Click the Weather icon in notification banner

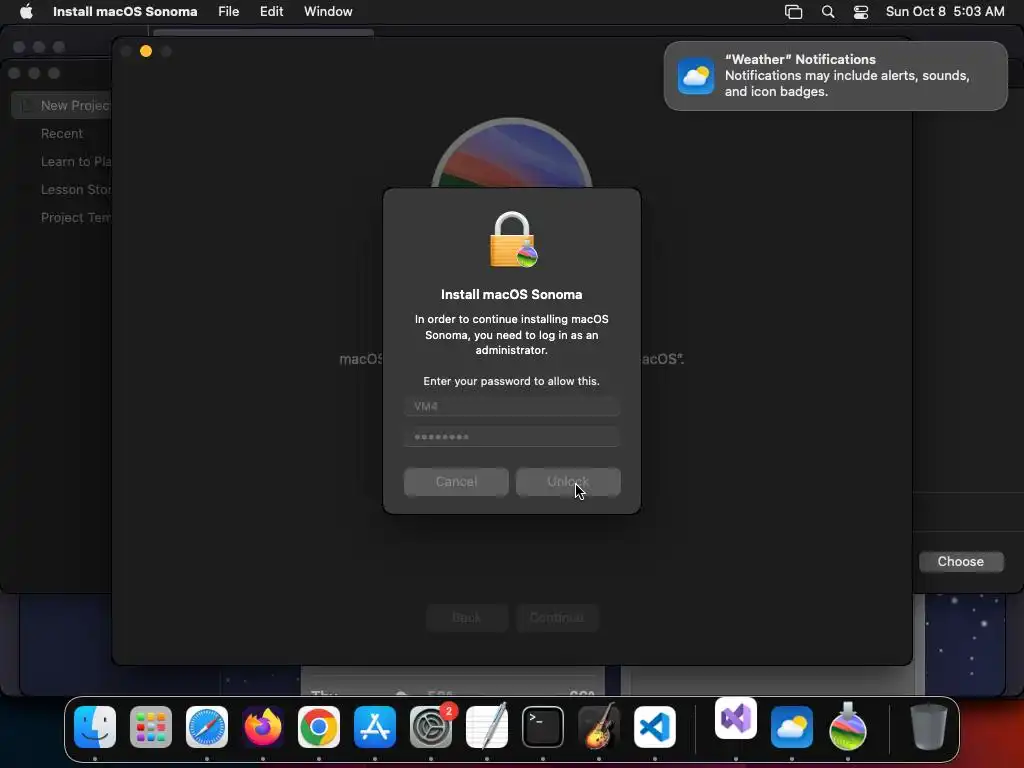click(x=696, y=76)
